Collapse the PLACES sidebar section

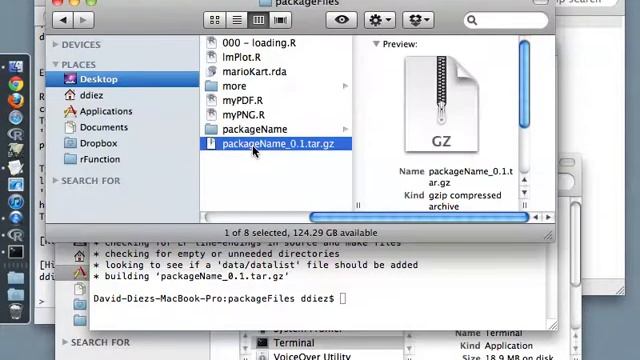pos(56,64)
